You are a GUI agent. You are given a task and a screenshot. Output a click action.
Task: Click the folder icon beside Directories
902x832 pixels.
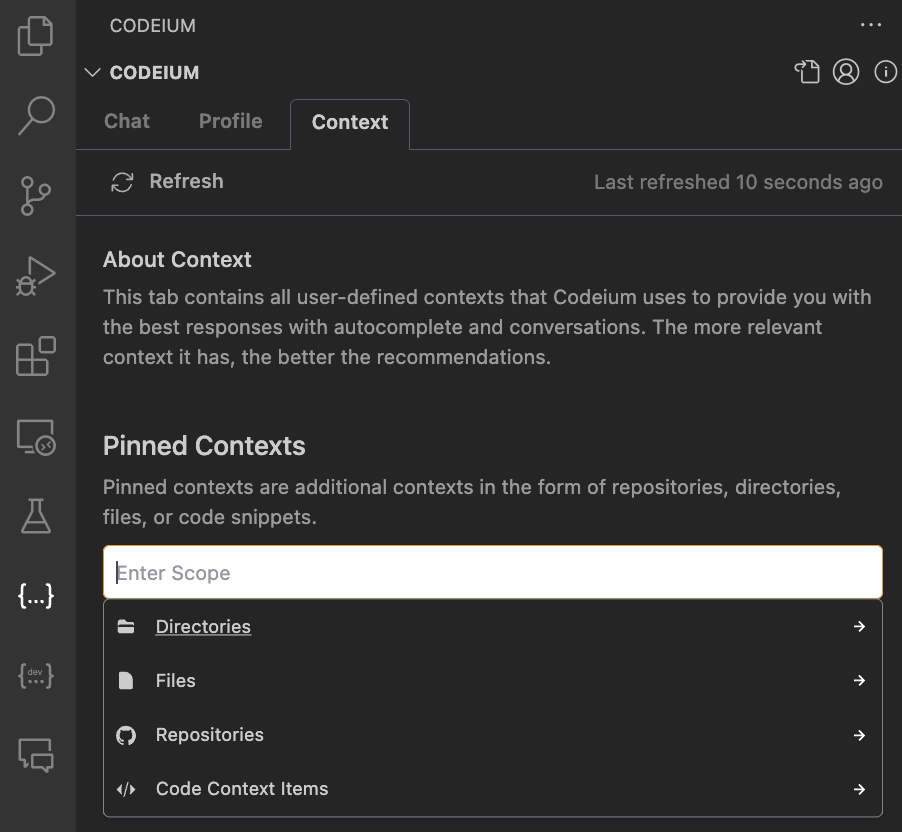[125, 627]
